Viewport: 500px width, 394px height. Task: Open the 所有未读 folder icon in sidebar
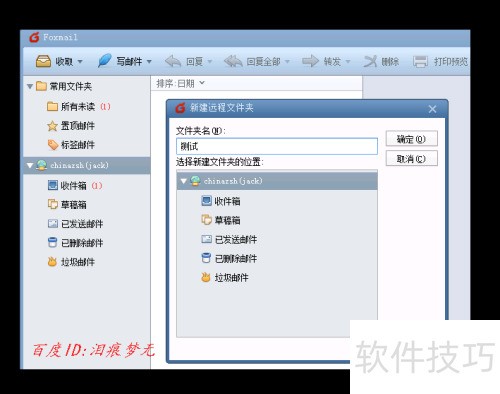pos(52,107)
